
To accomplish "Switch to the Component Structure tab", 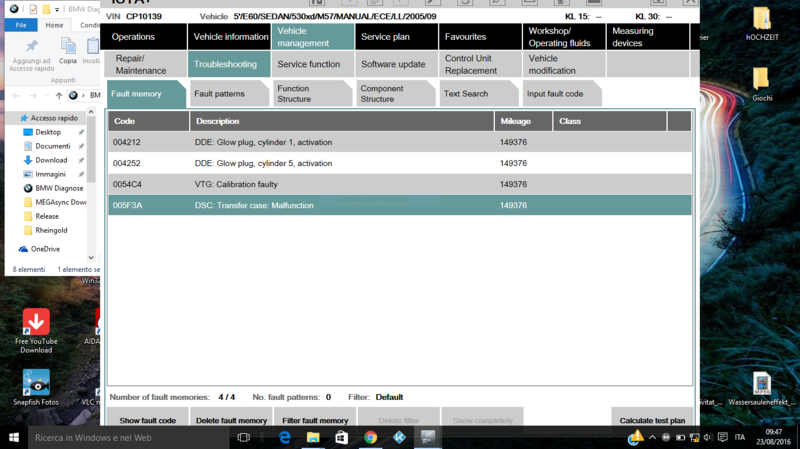I will click(395, 93).
